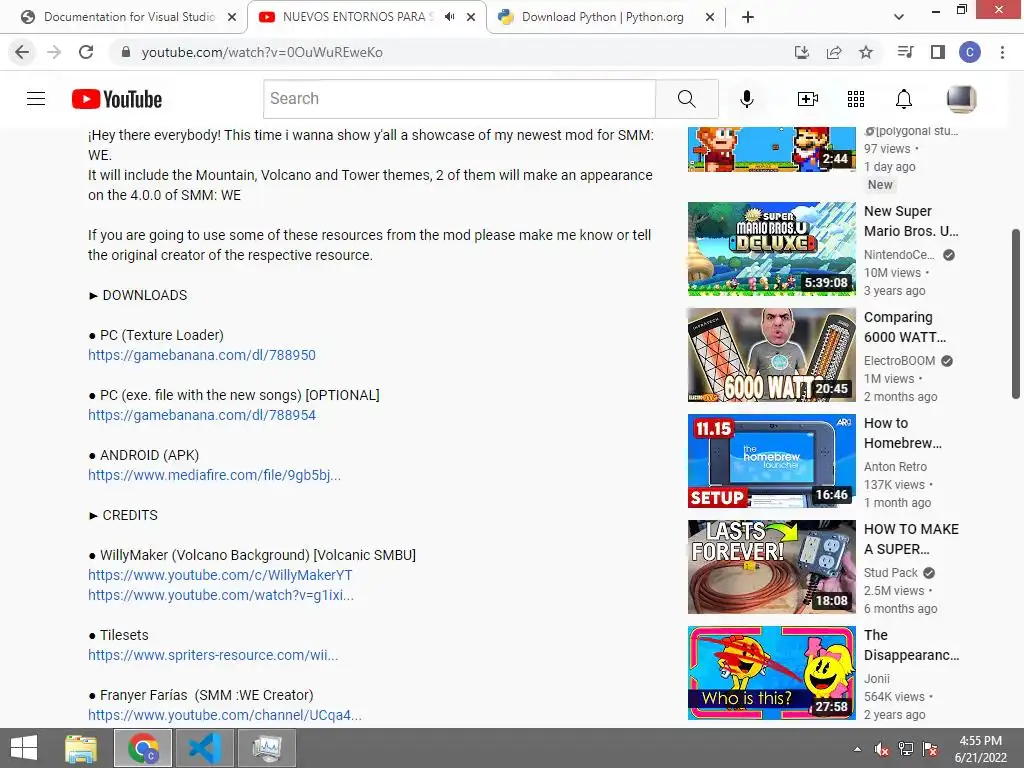This screenshot has height=768, width=1024.
Task: Open the mediafire APK download link
Action: click(214, 475)
